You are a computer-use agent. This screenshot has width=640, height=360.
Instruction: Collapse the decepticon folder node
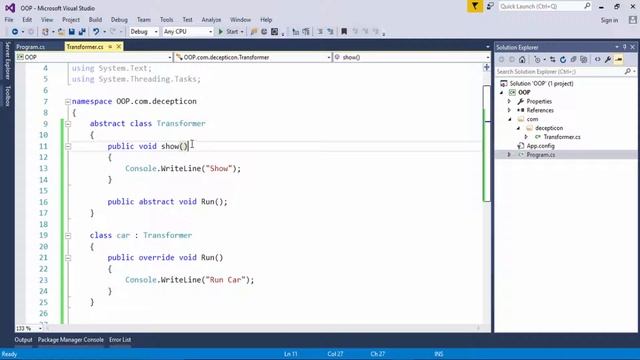pos(518,128)
